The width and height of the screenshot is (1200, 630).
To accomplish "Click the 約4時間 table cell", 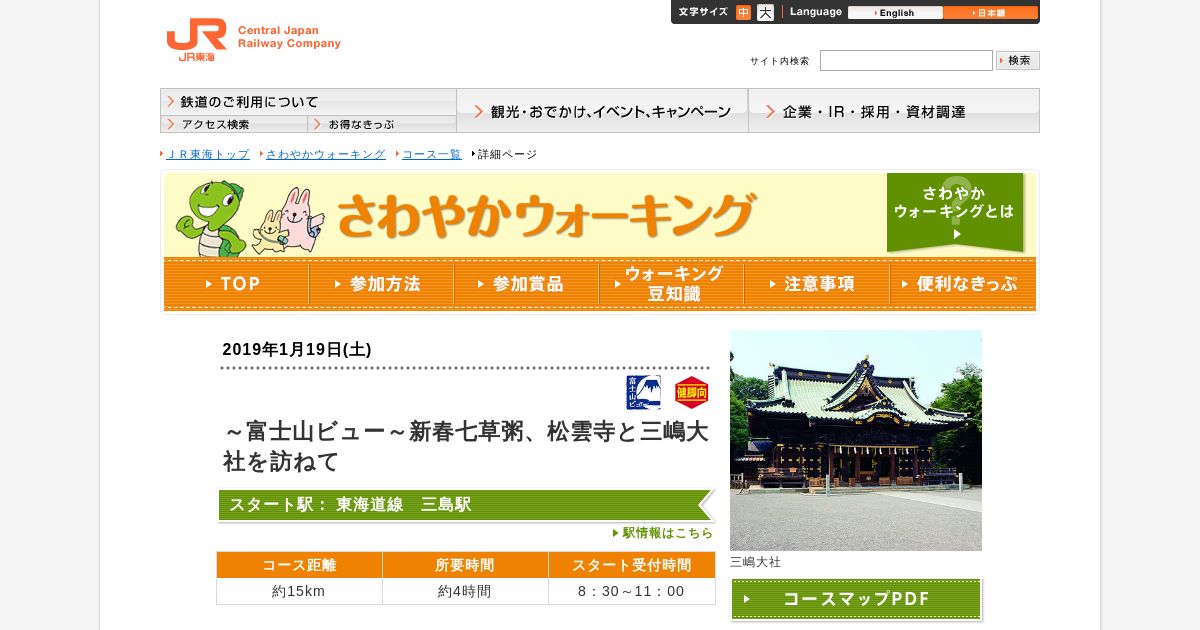I will tap(465, 591).
